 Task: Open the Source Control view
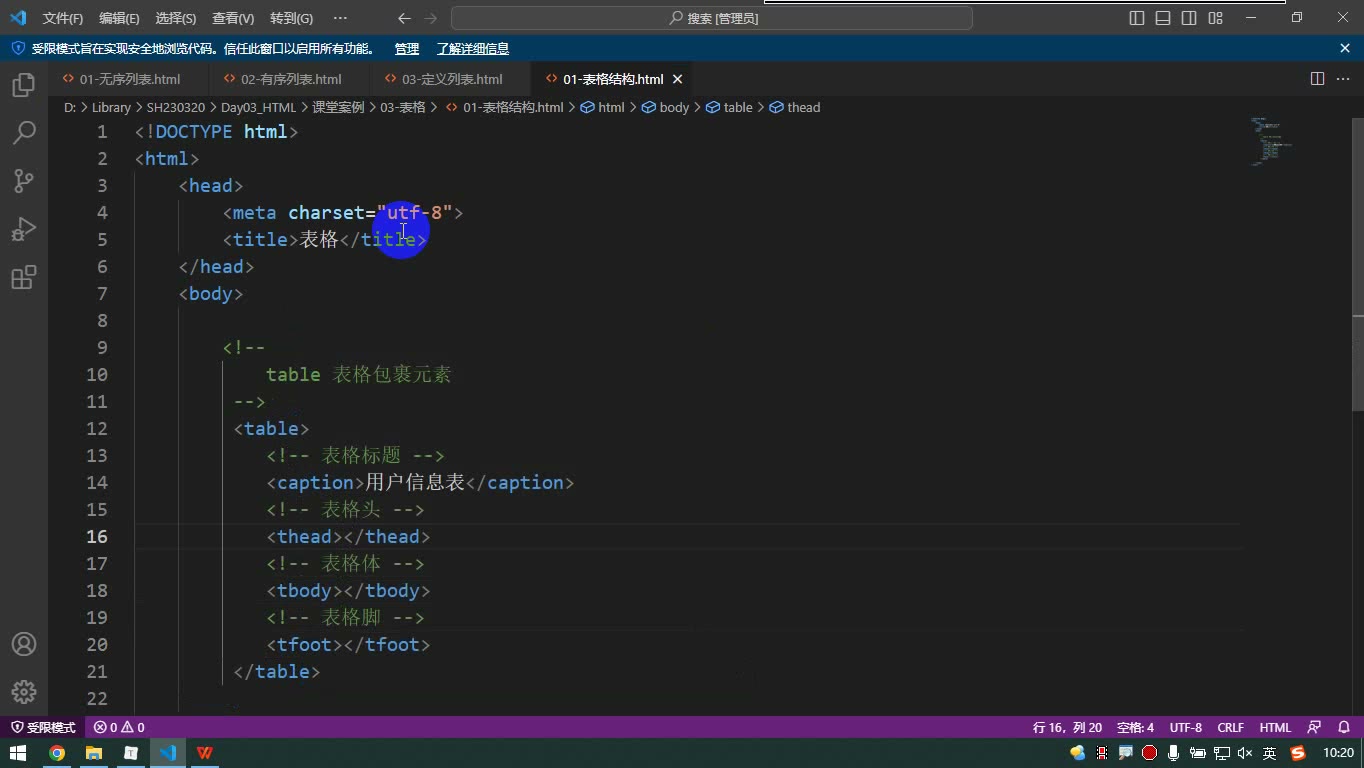(x=24, y=181)
